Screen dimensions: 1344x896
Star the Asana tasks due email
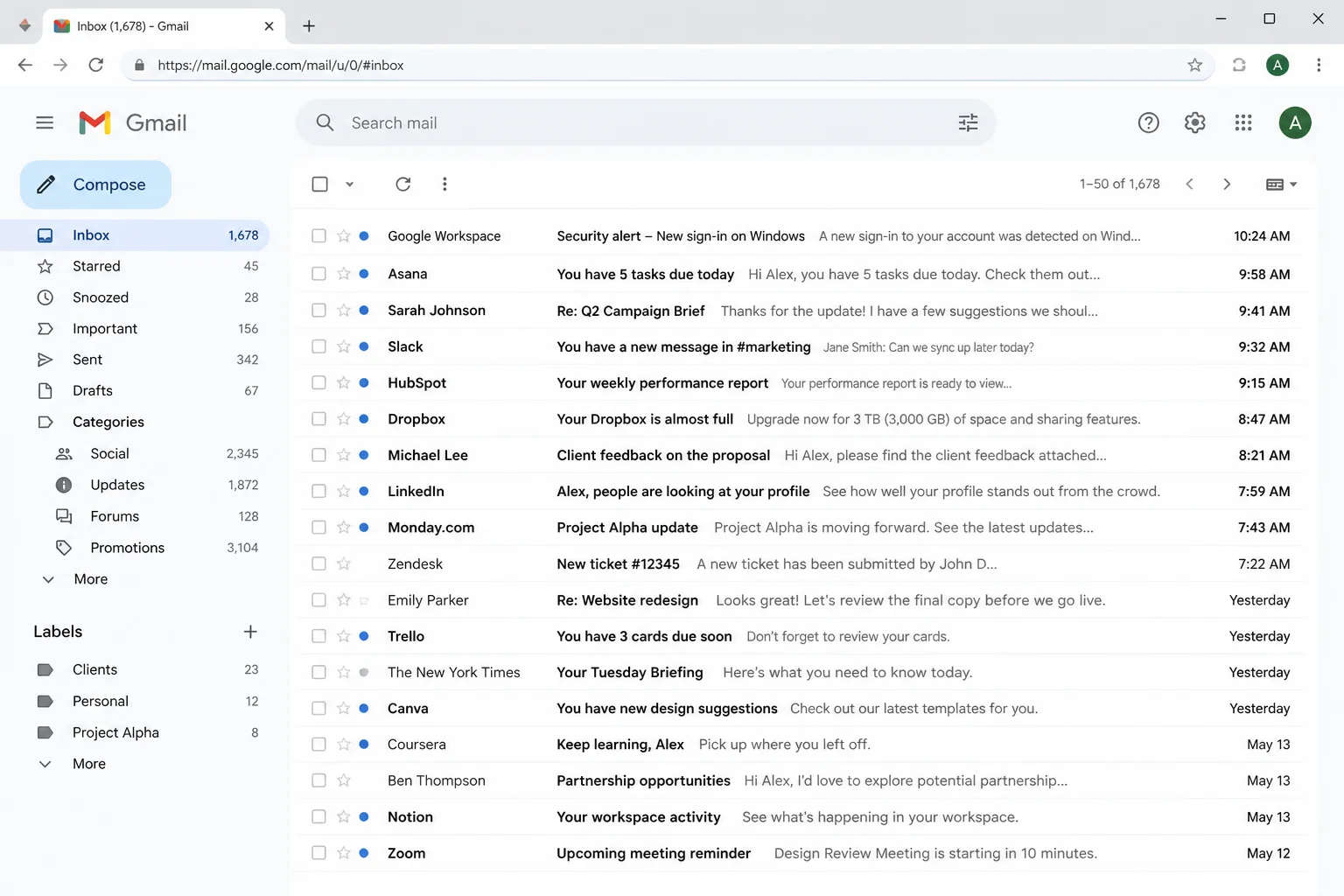(343, 274)
